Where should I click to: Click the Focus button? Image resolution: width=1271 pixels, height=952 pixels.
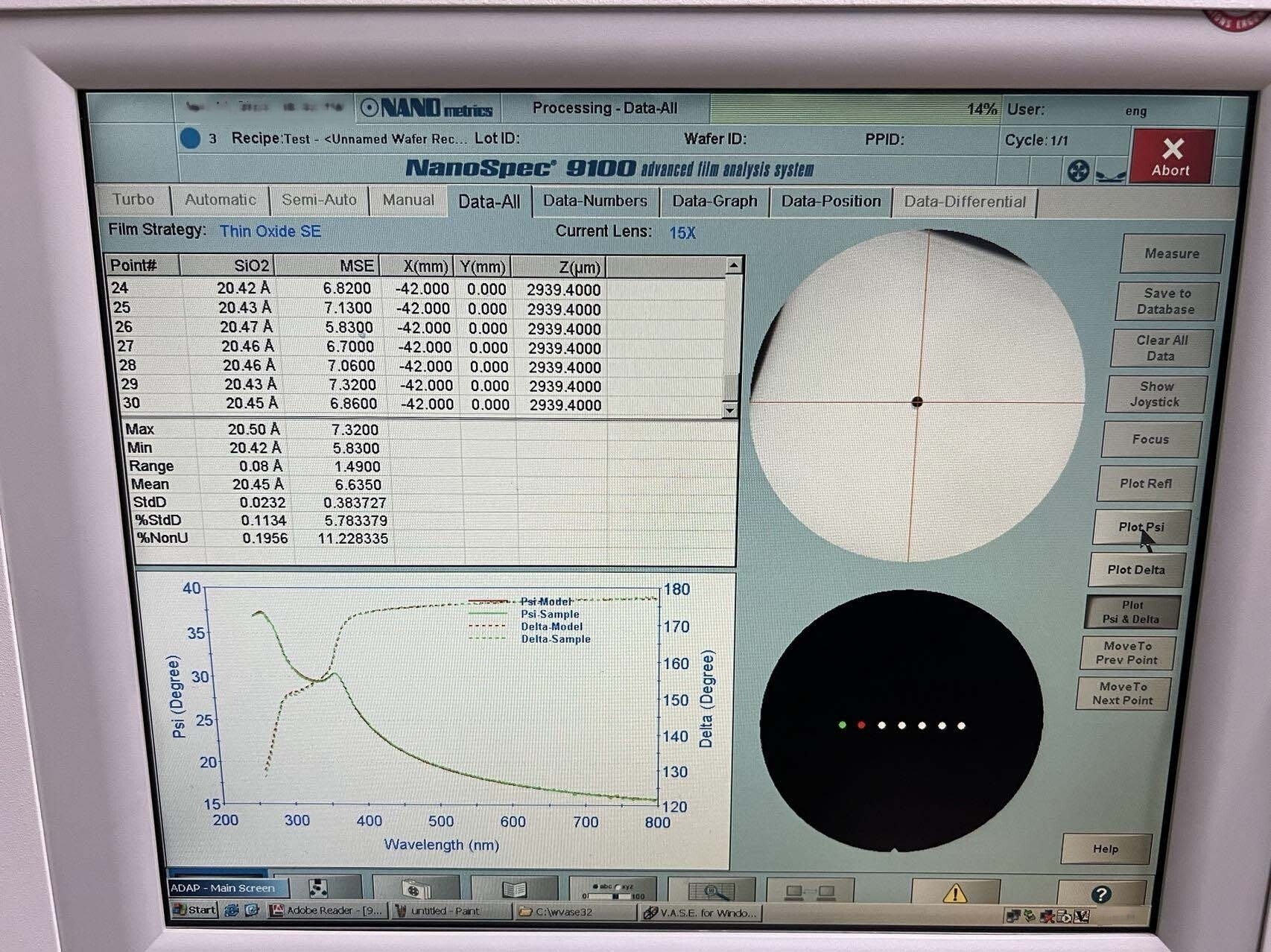tap(1151, 439)
